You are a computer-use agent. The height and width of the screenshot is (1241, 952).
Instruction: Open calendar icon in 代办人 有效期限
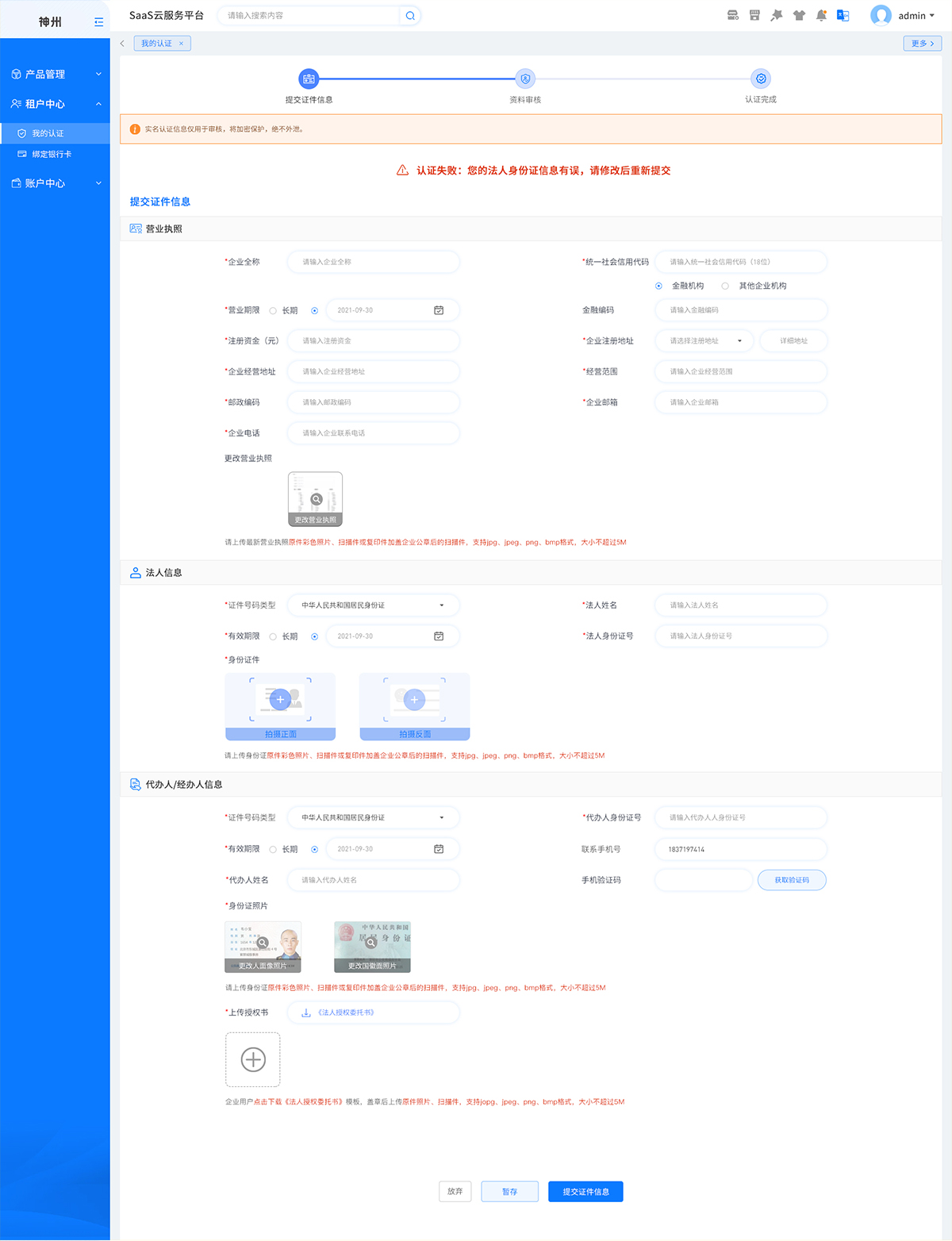[x=439, y=849]
